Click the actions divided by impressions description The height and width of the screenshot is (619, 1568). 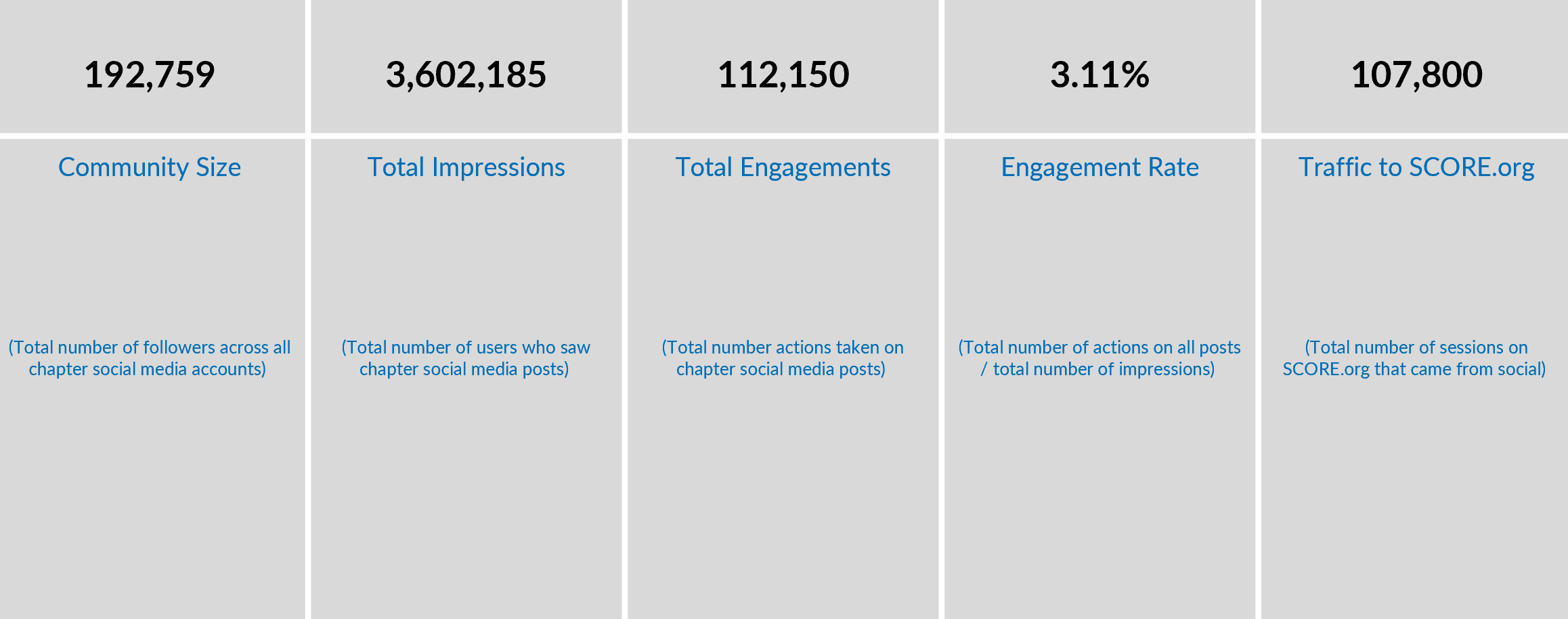click(x=1099, y=358)
